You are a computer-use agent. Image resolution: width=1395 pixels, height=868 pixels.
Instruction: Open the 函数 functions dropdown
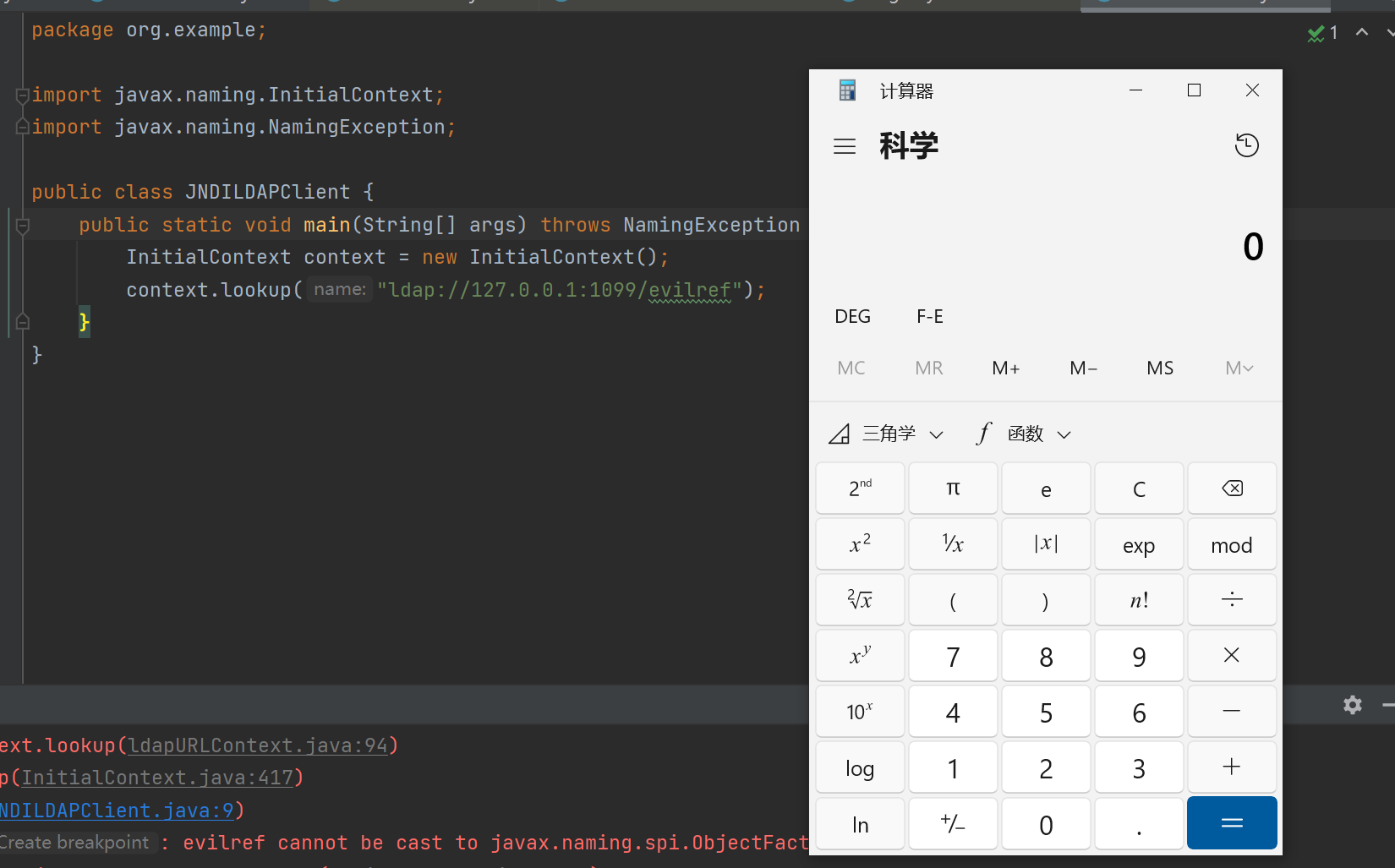[x=1025, y=434]
